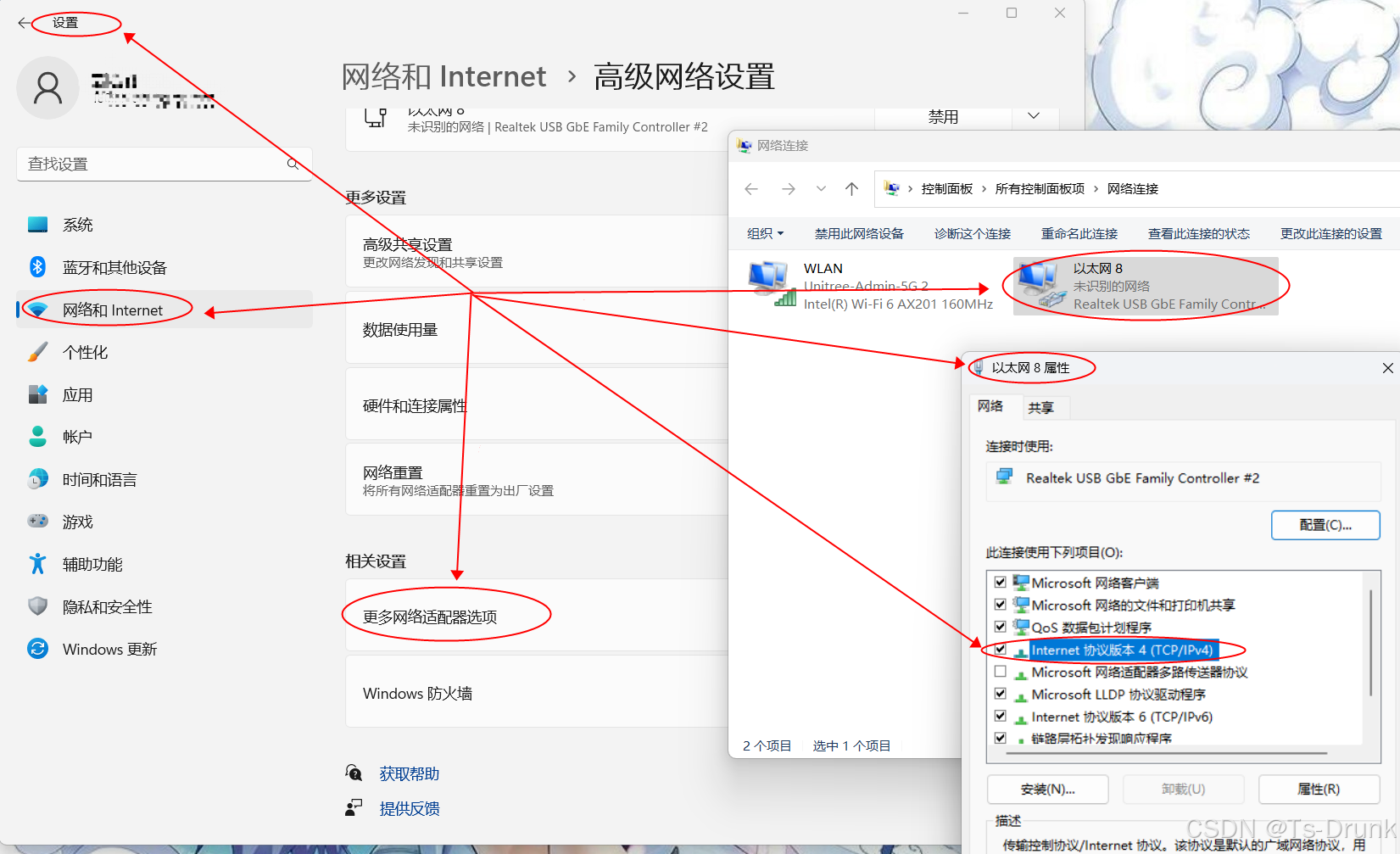1400x854 pixels.
Task: Click the address bar control panel icon
Action: click(891, 188)
